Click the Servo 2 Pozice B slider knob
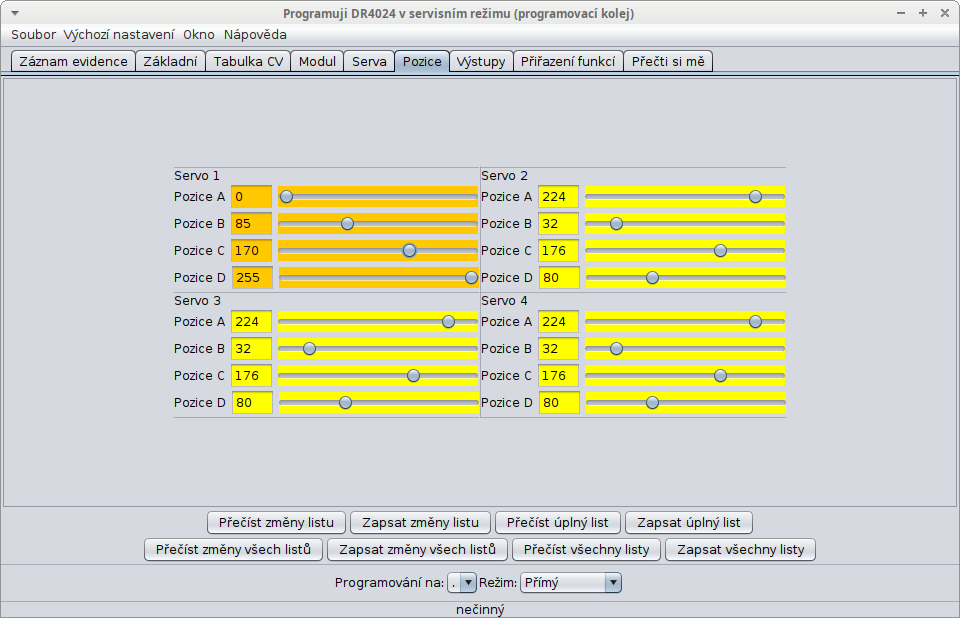 pos(616,223)
